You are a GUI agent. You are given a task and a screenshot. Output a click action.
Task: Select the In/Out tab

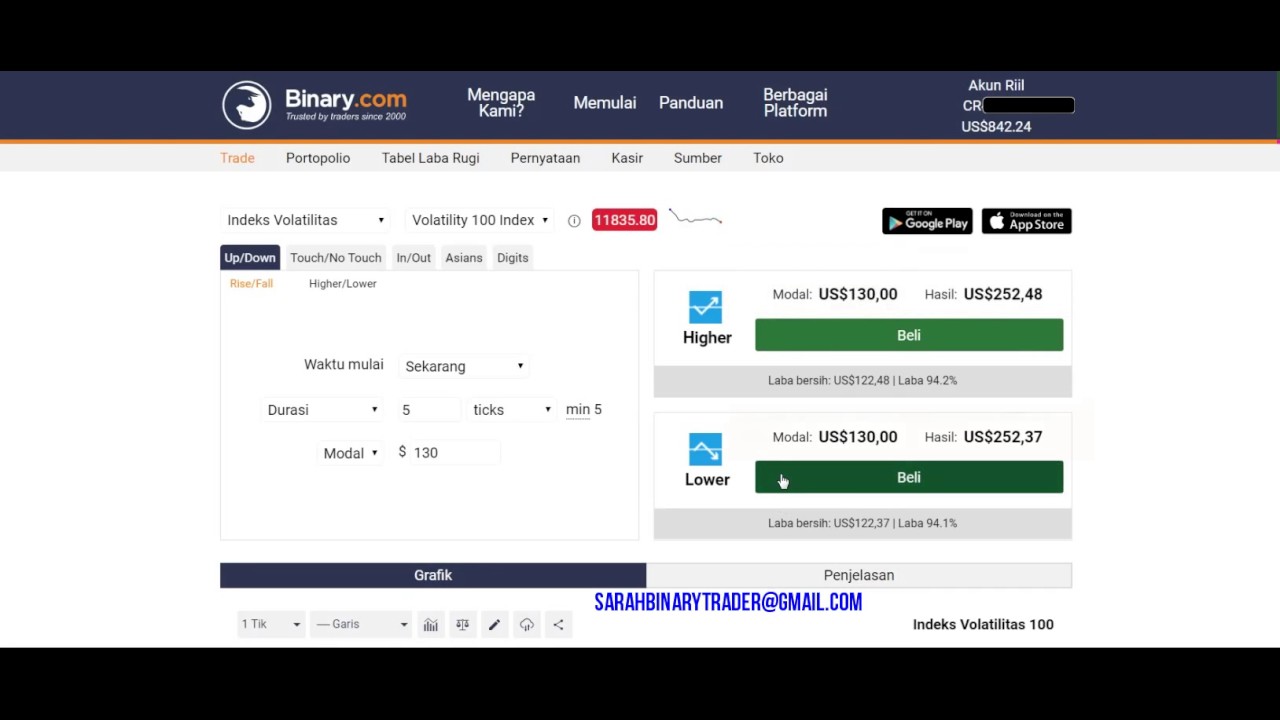click(x=413, y=258)
